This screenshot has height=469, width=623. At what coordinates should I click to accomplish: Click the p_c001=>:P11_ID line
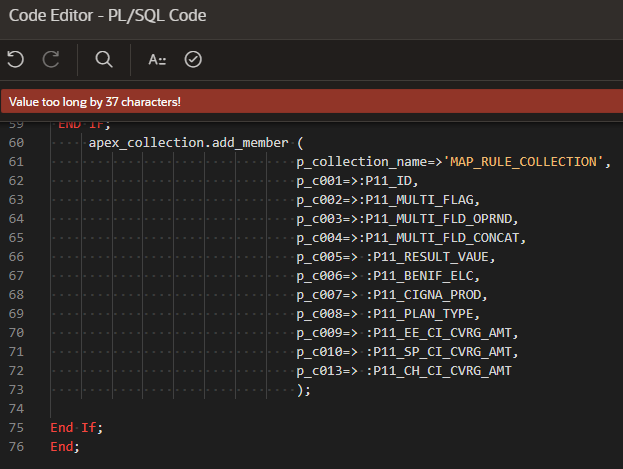[357, 181]
